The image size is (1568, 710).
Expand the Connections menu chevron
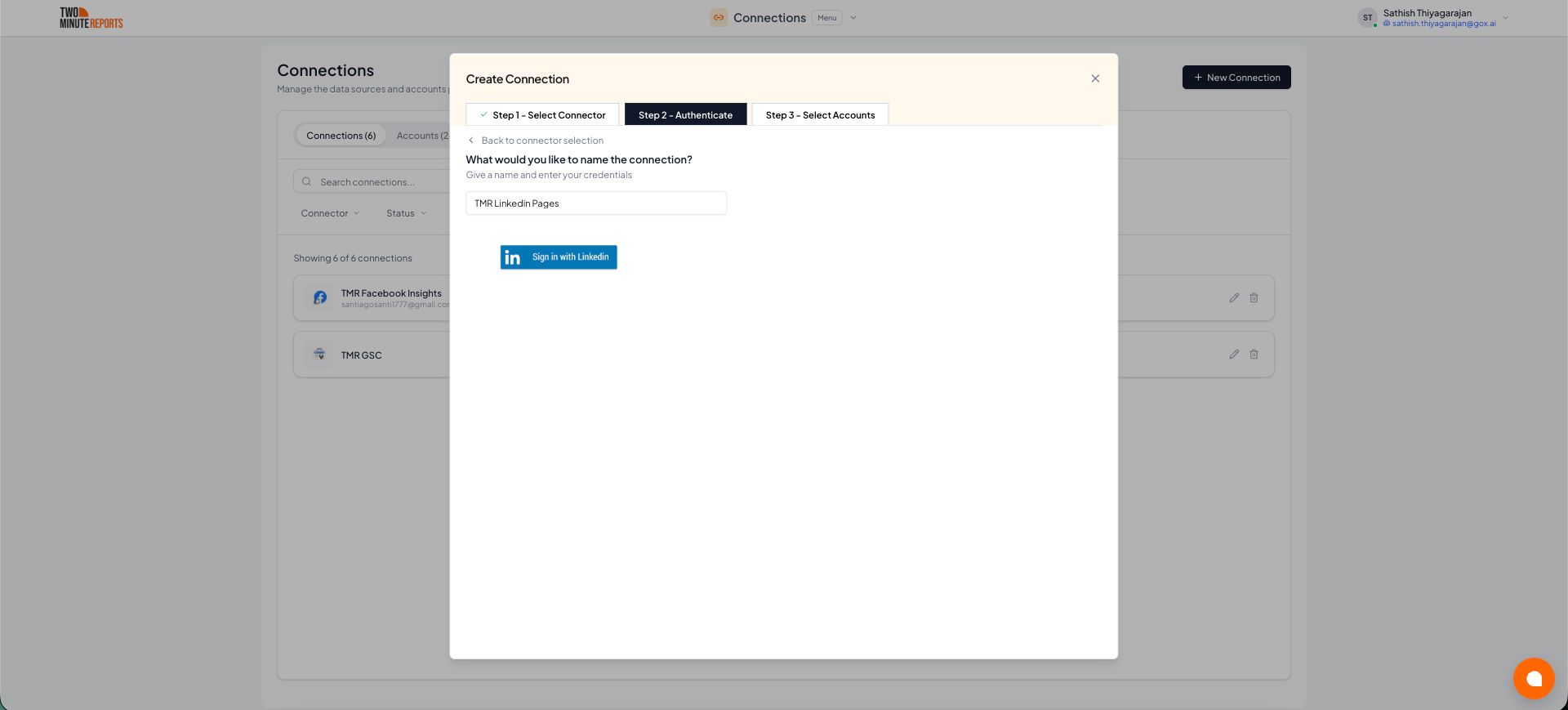853,18
